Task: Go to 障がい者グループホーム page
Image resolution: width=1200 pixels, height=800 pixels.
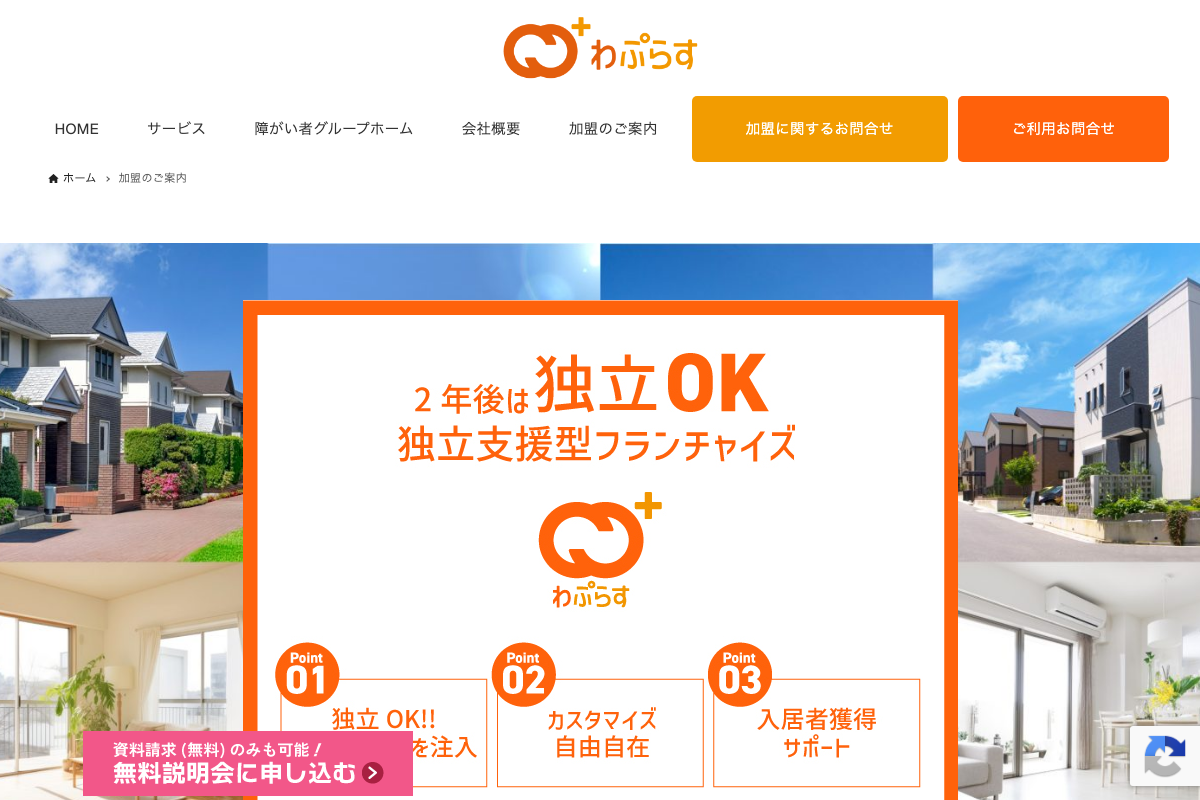Action: tap(334, 129)
